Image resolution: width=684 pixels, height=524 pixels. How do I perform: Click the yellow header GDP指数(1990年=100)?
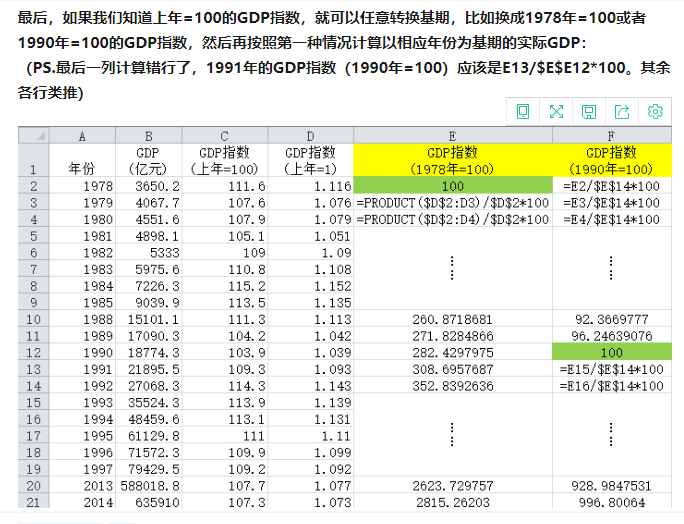[x=612, y=161]
